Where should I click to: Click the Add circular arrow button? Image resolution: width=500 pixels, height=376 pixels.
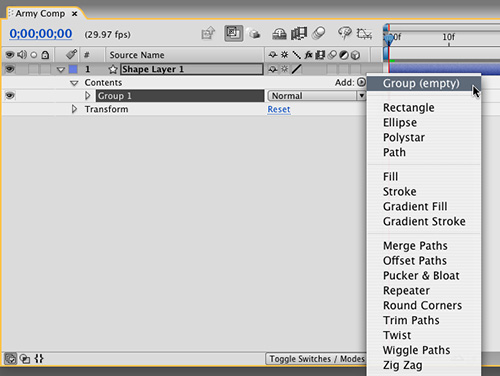(x=361, y=82)
